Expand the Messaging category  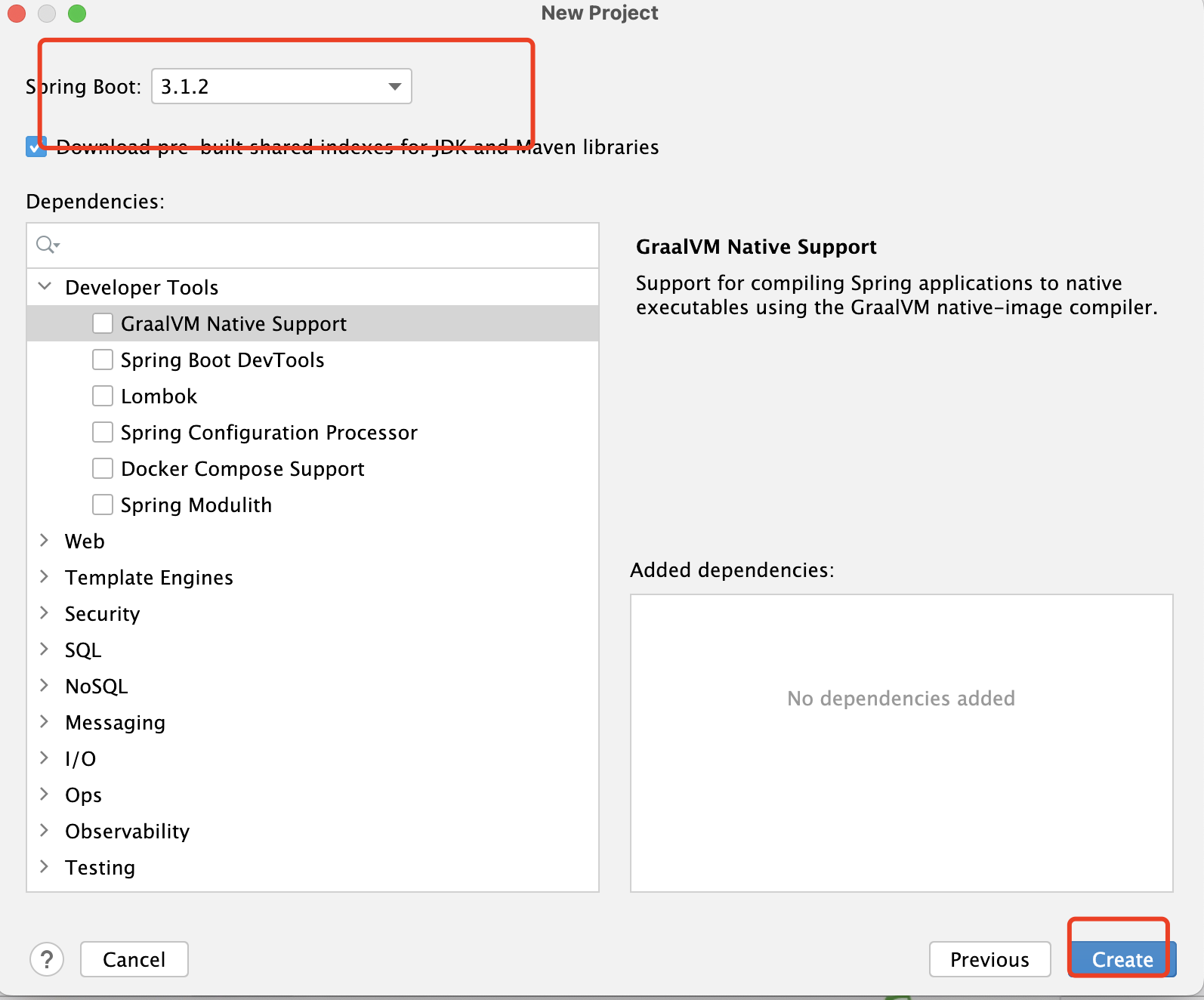(x=45, y=721)
